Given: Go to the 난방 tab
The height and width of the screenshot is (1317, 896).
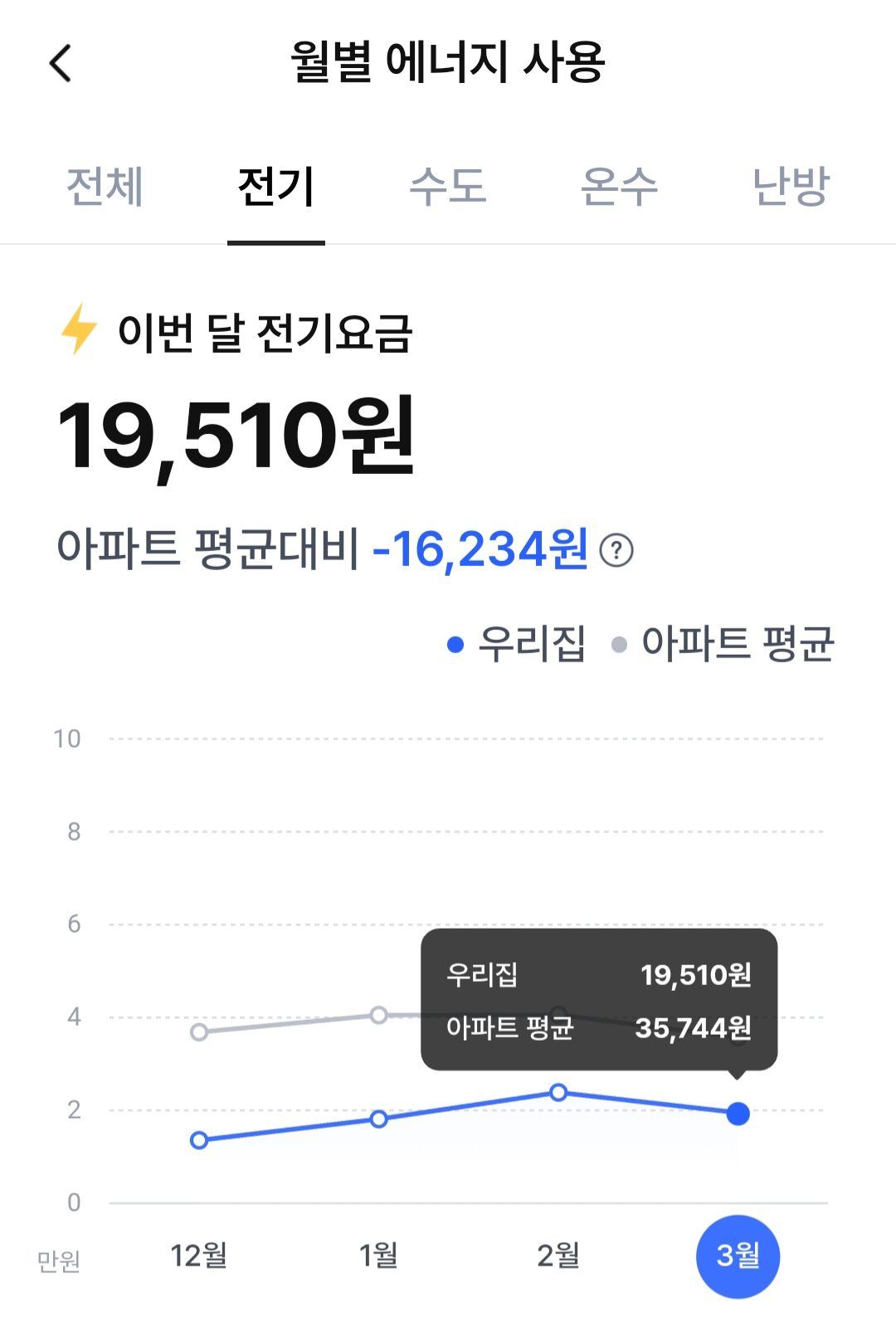Looking at the screenshot, I should pyautogui.click(x=790, y=186).
